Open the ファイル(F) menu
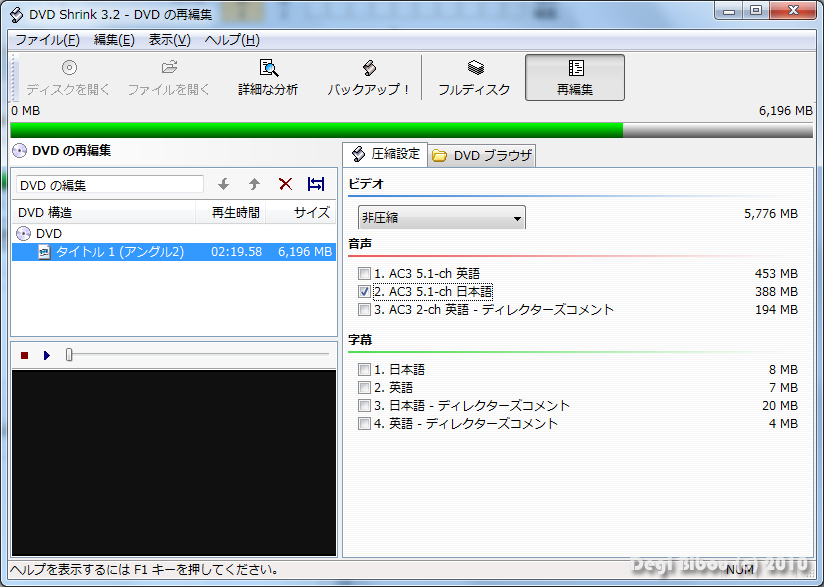 47,40
